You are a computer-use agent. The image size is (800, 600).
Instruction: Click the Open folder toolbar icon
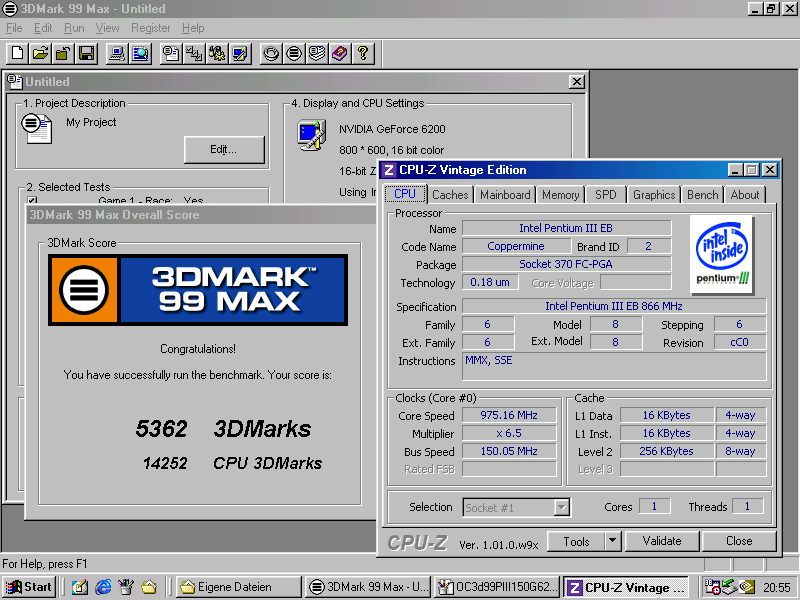tap(40, 53)
